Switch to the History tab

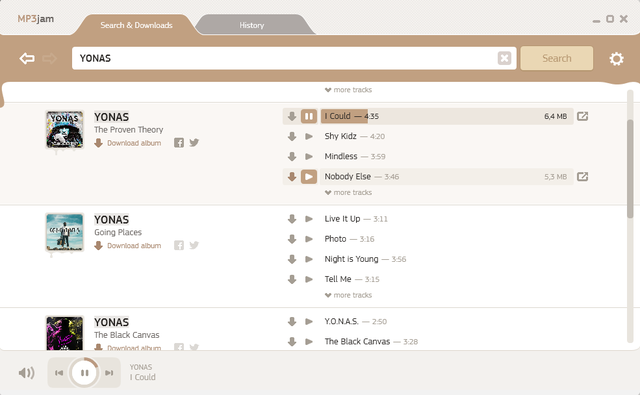coord(252,25)
